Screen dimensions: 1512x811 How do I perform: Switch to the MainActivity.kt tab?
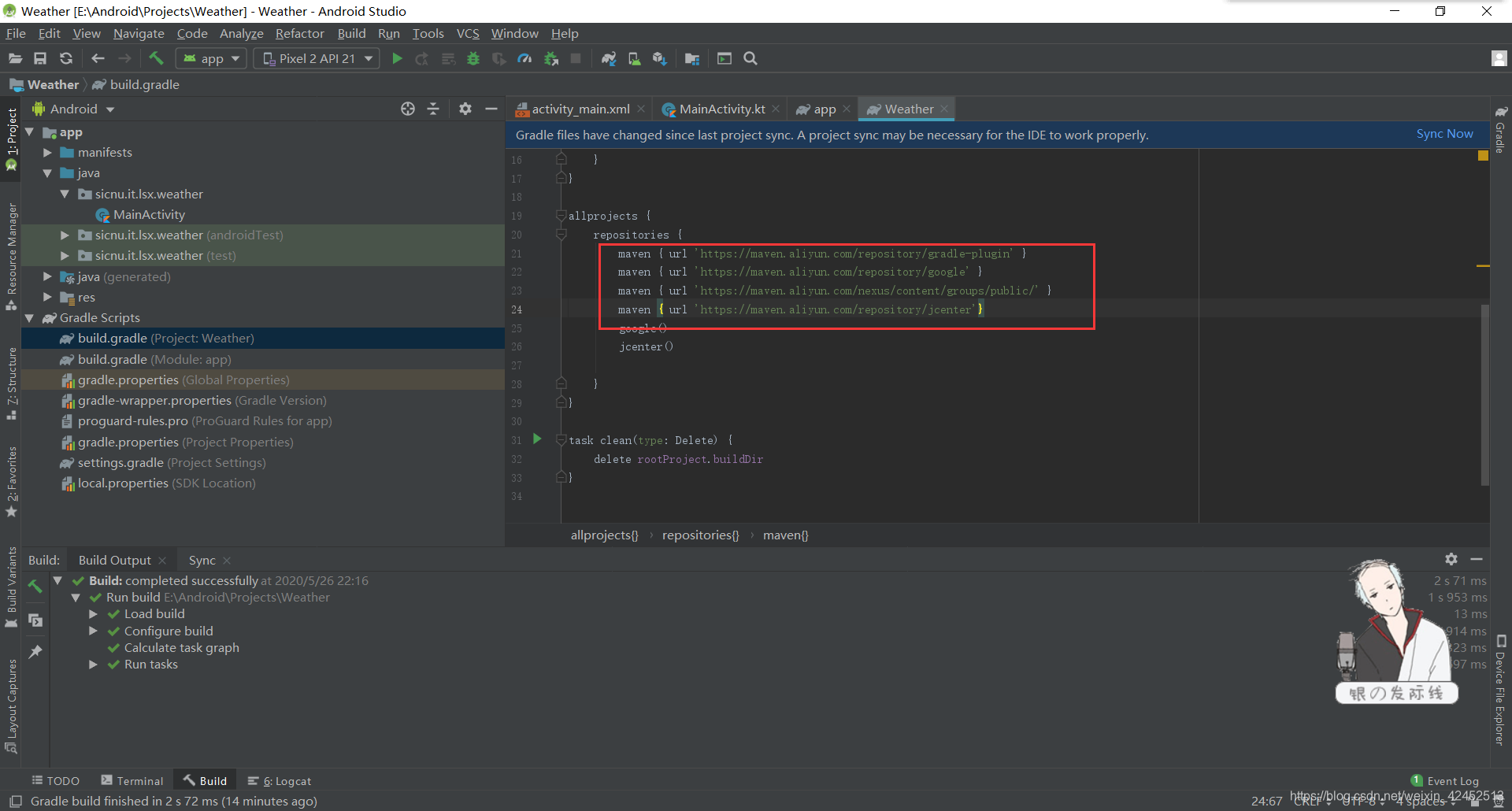[719, 109]
